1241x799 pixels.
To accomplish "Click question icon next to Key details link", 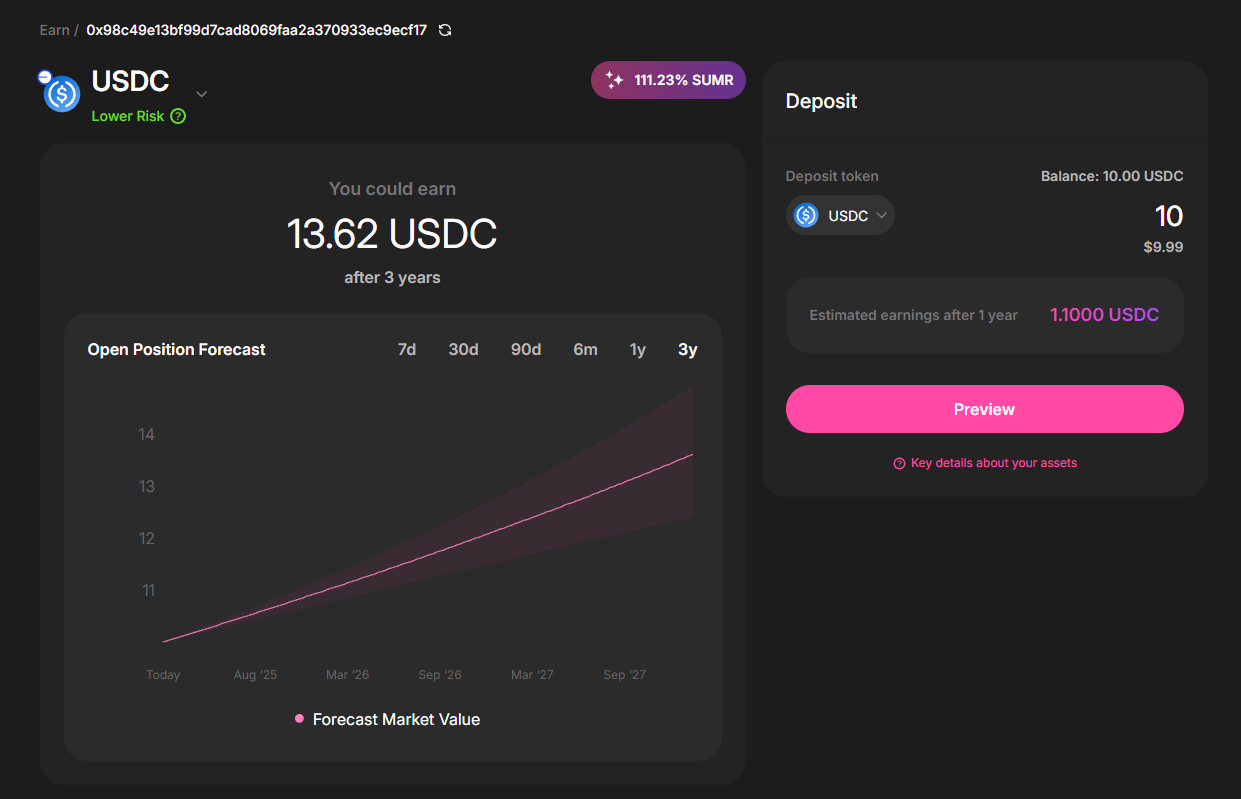I will (x=899, y=463).
